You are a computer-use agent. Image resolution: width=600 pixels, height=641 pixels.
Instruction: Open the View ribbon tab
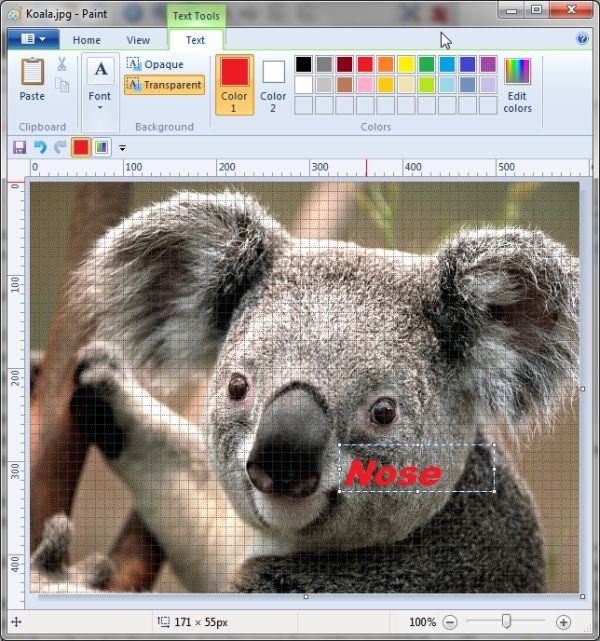point(138,40)
